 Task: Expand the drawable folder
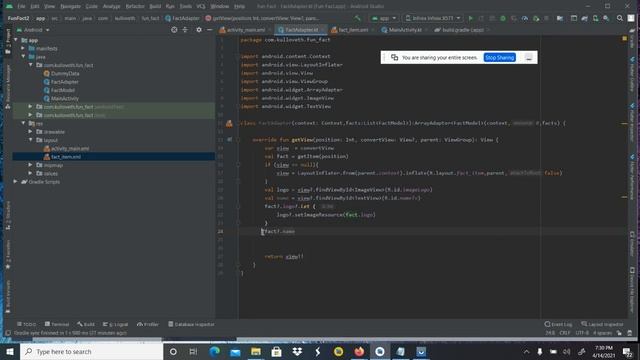click(x=31, y=131)
